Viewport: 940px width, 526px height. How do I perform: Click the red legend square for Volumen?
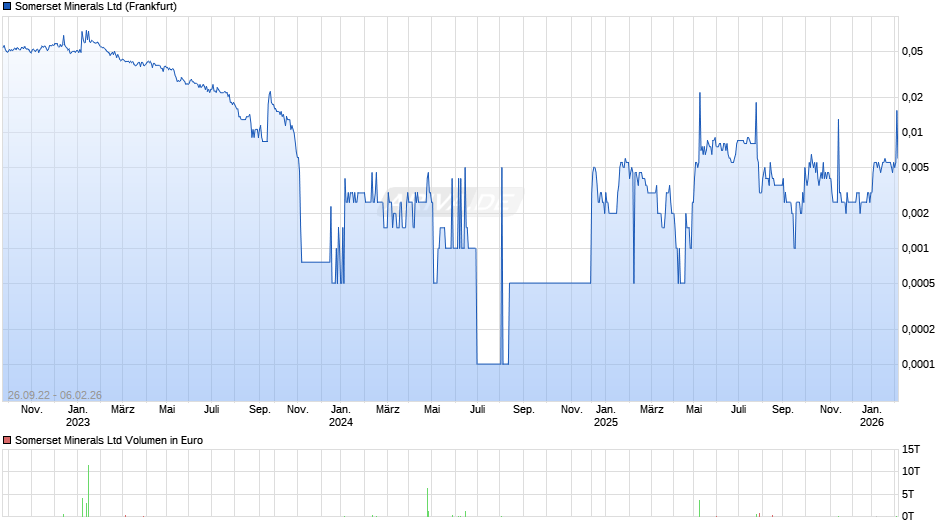coord(7,440)
